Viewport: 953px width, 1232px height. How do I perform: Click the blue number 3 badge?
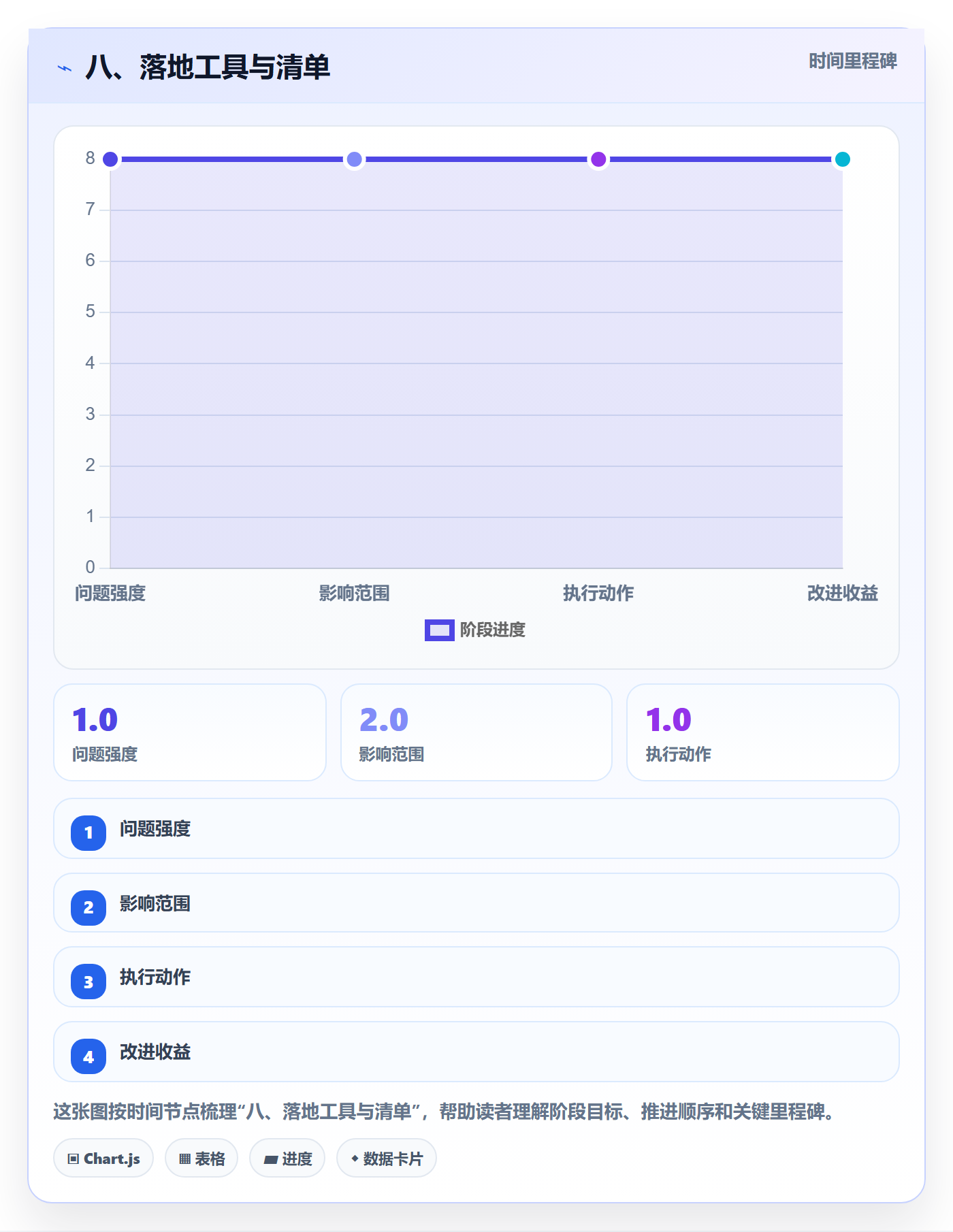click(x=88, y=982)
